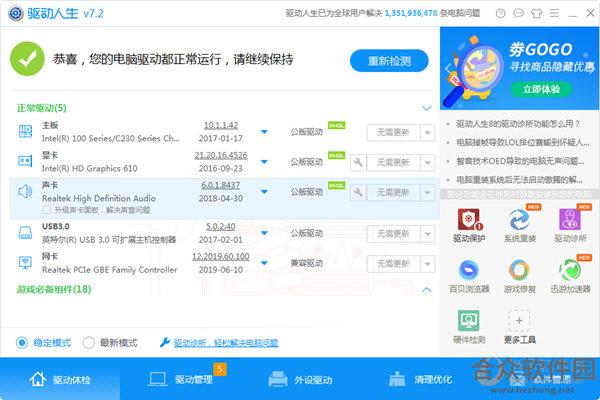The width and height of the screenshot is (600, 400).
Task: Click the 网卡 network device icon
Action: click(x=25, y=262)
